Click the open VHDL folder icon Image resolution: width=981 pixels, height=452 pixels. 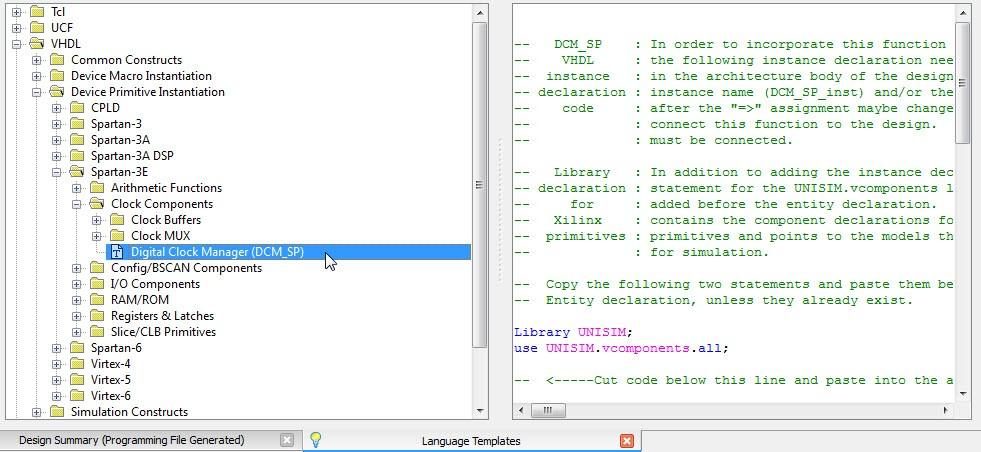click(x=37, y=44)
